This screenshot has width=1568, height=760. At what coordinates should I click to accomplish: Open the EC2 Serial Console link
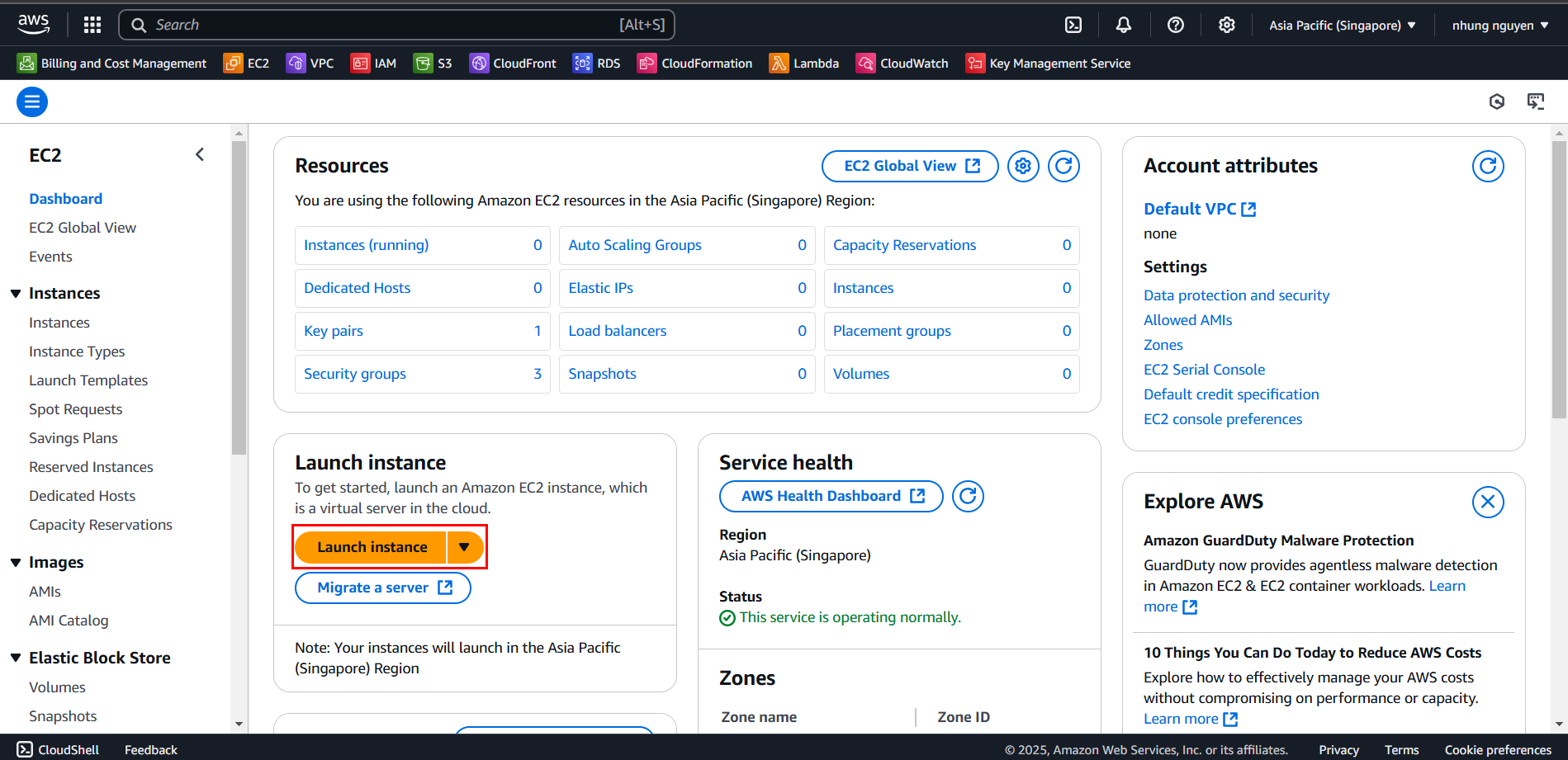point(1204,370)
